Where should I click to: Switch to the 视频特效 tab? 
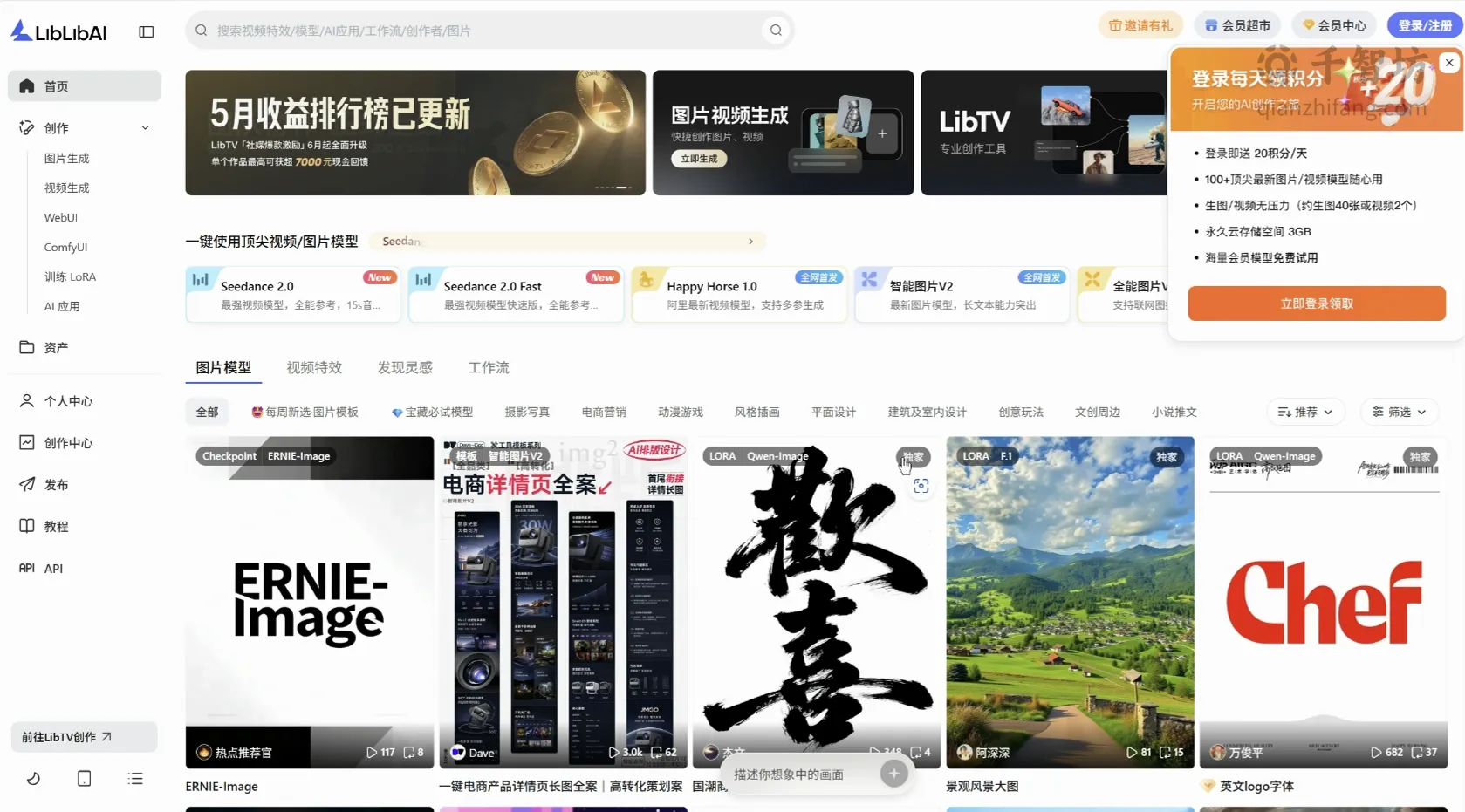(314, 368)
